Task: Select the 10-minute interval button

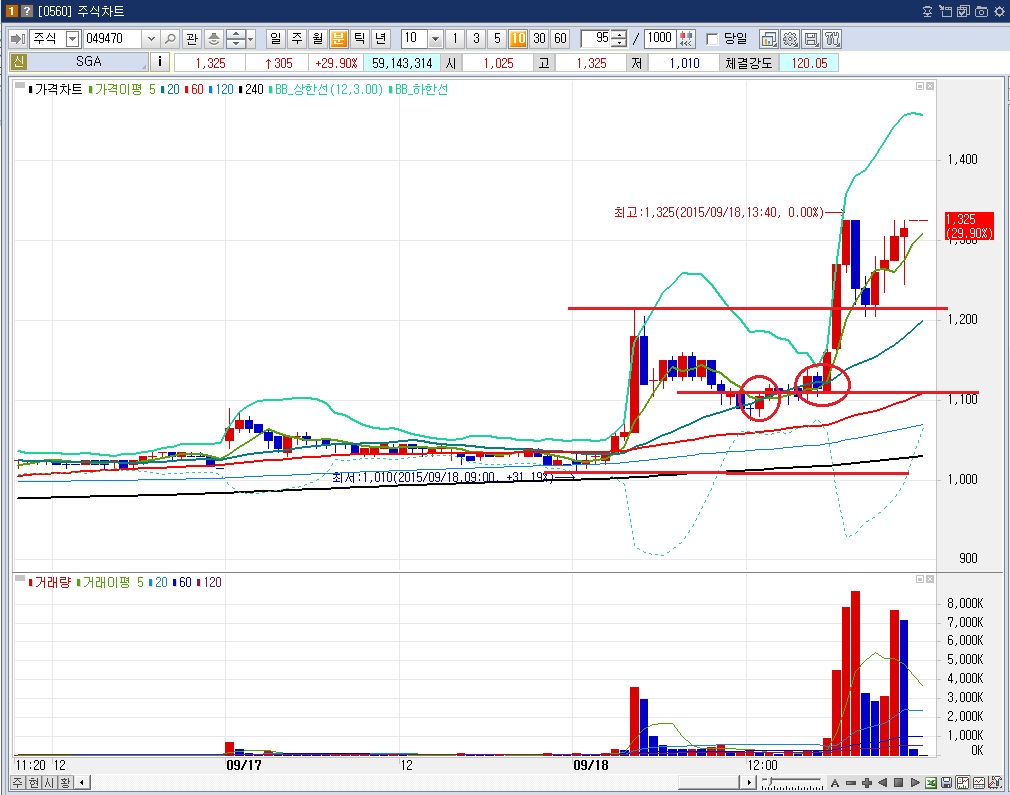Action: [518, 39]
